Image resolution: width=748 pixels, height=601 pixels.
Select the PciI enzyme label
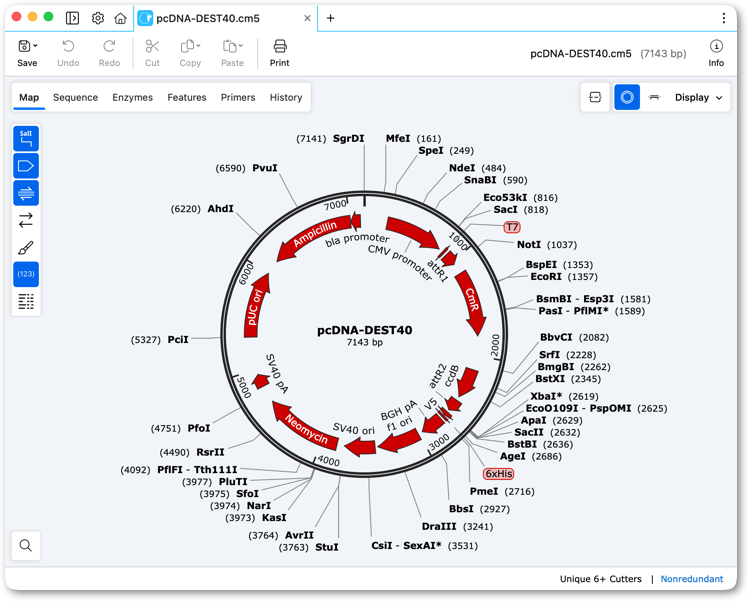point(178,340)
